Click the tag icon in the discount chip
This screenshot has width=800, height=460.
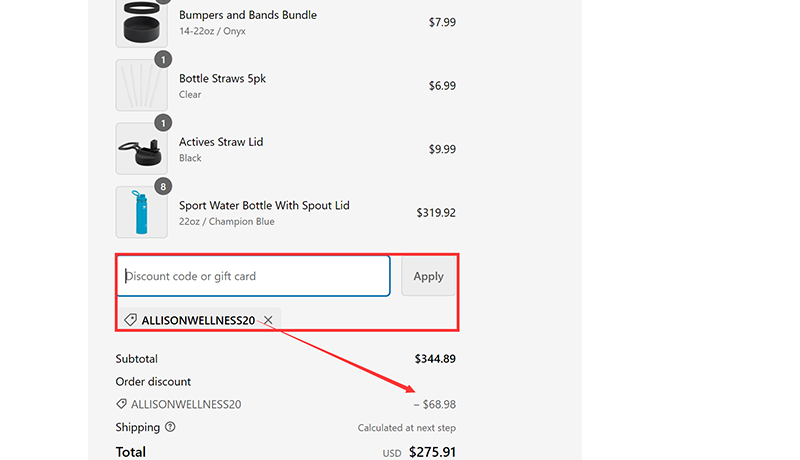(130, 320)
